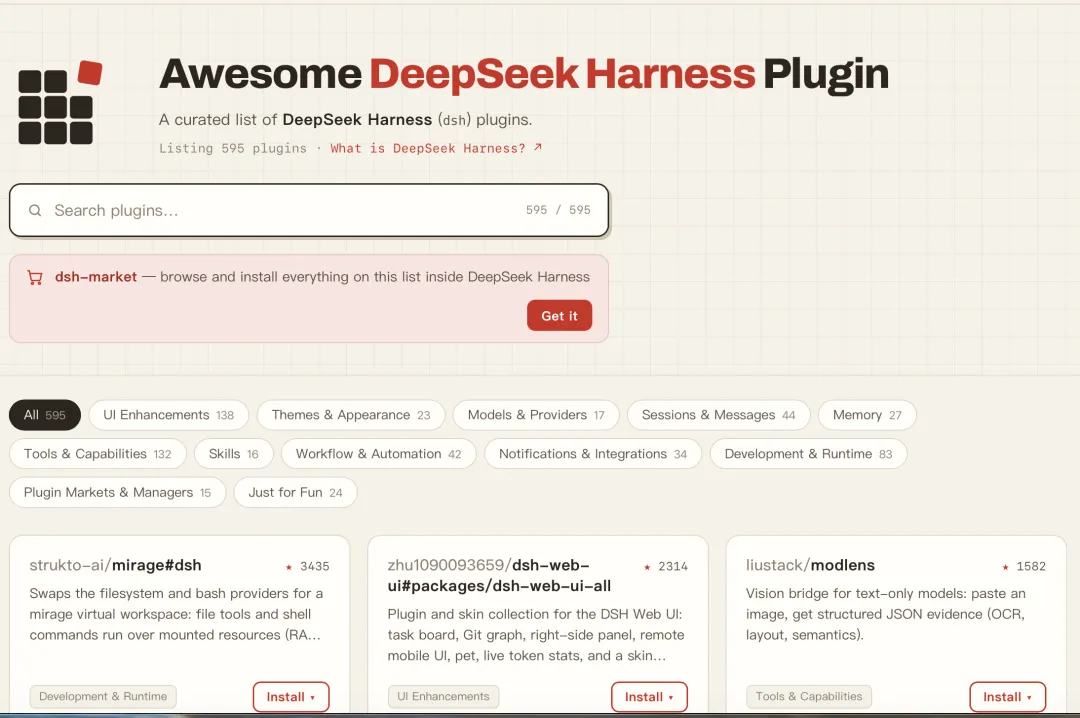Click the 'Listing 595 plugins' text
The height and width of the screenshot is (718, 1080).
(x=233, y=148)
